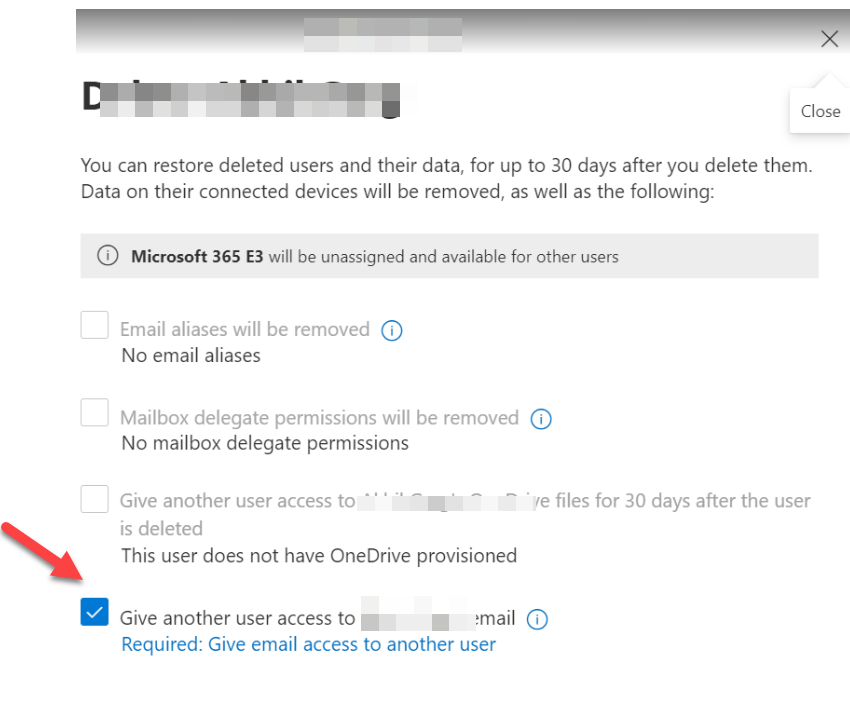Click the Close tooltip label
850x721 pixels.
(x=819, y=110)
